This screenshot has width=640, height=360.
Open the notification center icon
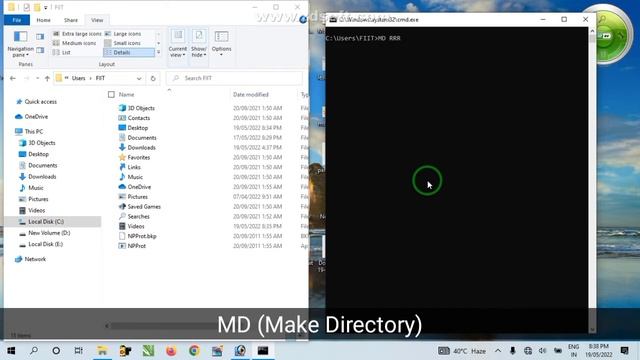click(x=624, y=351)
